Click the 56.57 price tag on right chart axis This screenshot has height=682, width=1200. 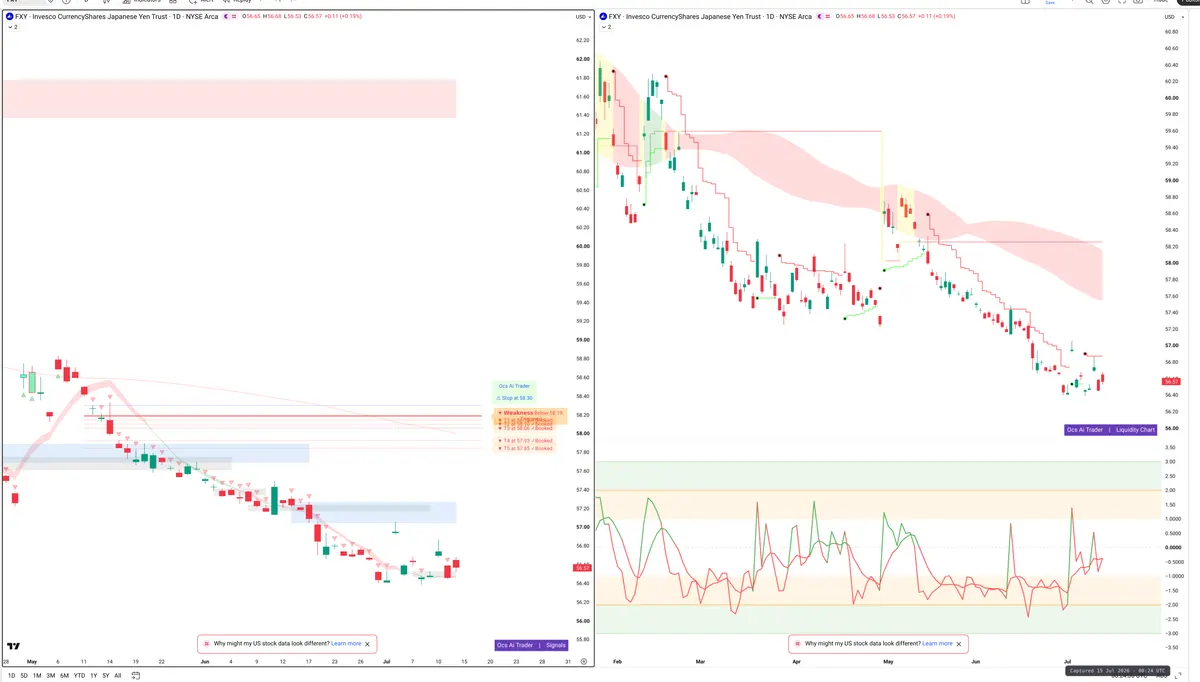pos(1171,382)
